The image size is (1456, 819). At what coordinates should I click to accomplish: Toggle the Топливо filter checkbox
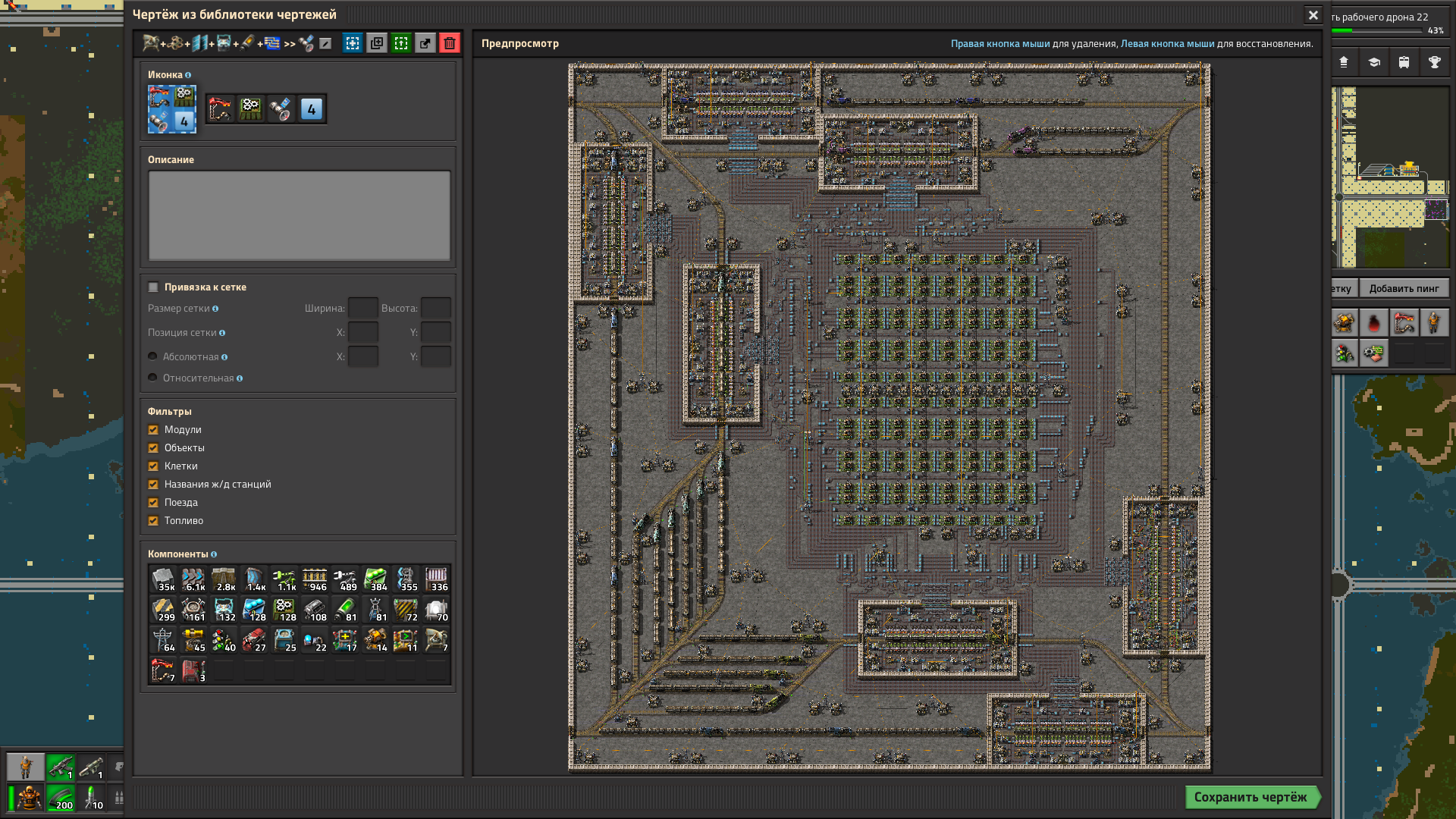pyautogui.click(x=153, y=521)
